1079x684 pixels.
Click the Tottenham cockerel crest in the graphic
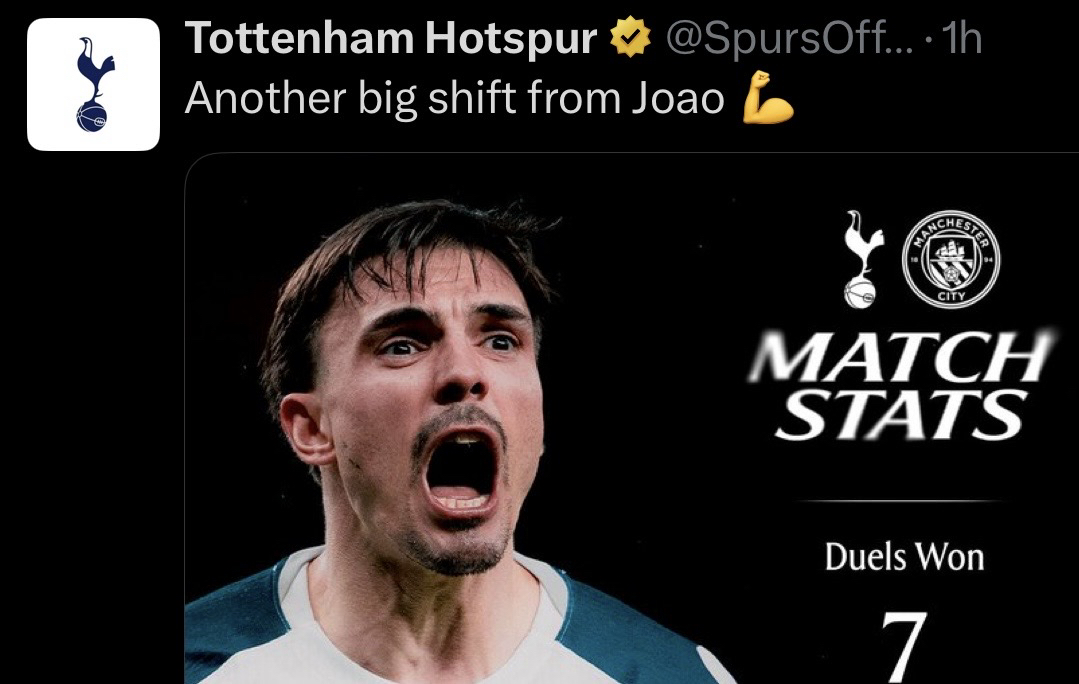863,259
